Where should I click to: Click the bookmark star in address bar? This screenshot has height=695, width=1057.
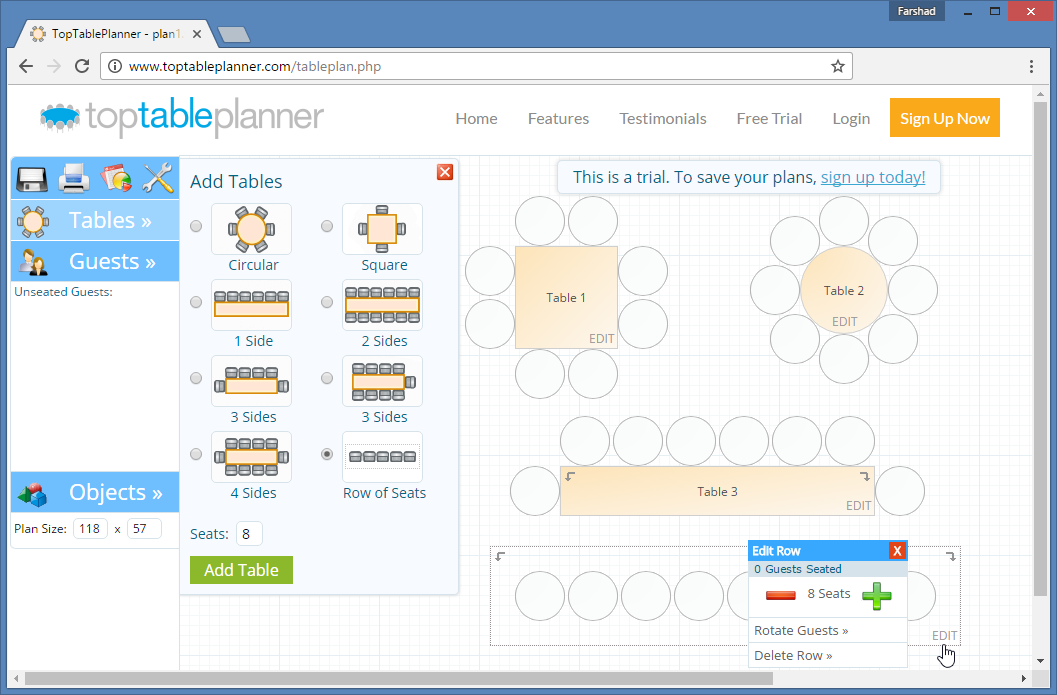(837, 66)
